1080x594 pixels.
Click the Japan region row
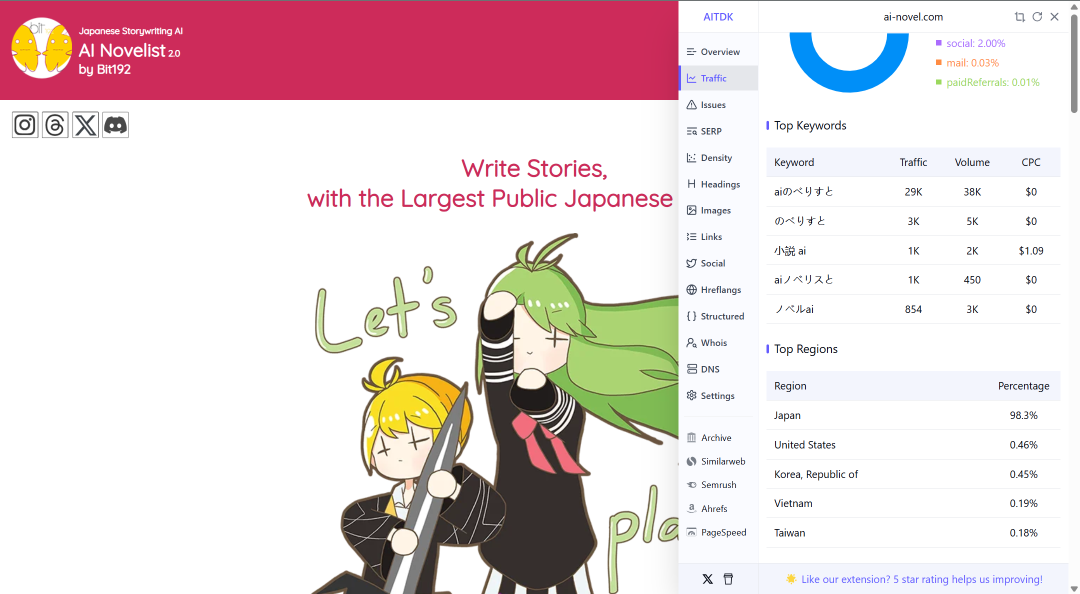click(913, 416)
